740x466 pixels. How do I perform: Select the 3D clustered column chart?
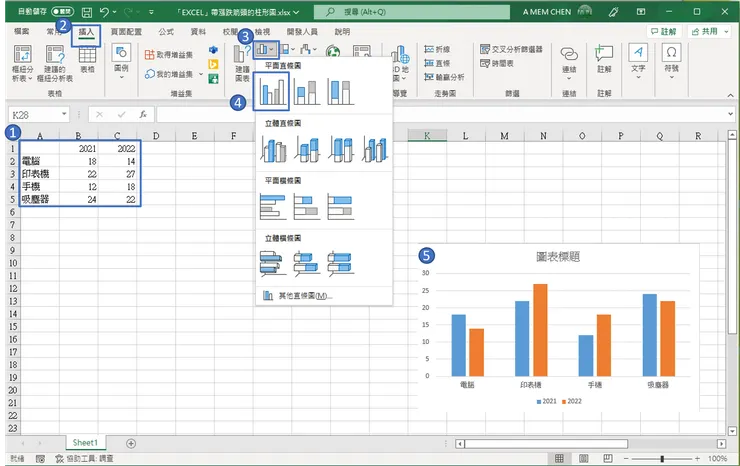pyautogui.click(x=273, y=149)
